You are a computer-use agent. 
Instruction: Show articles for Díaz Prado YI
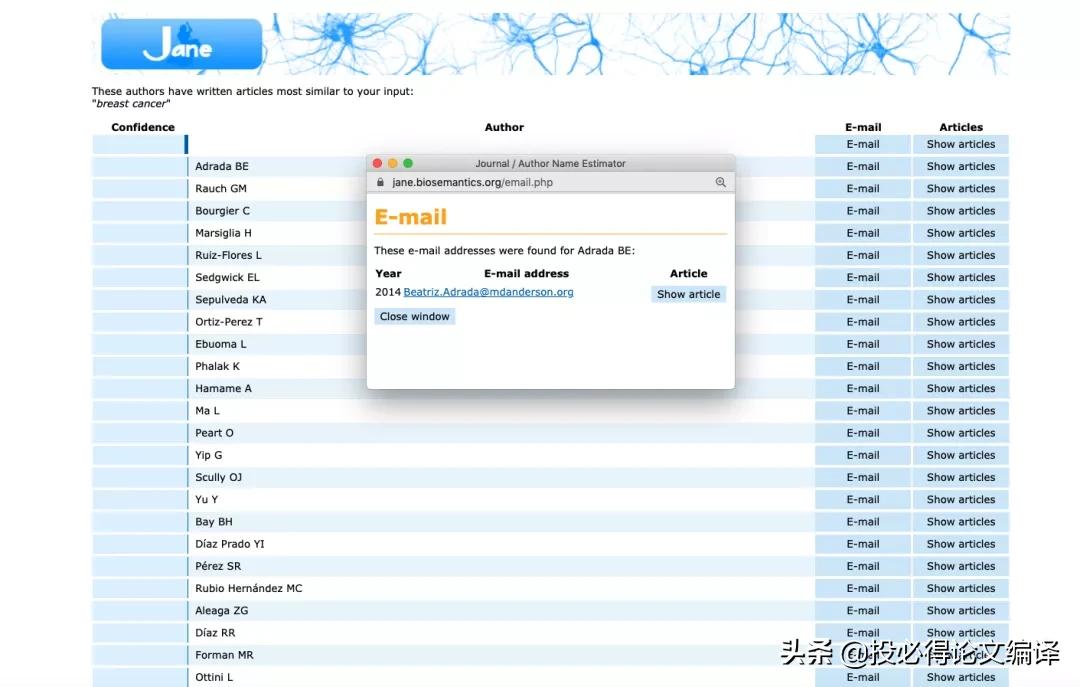pos(961,544)
